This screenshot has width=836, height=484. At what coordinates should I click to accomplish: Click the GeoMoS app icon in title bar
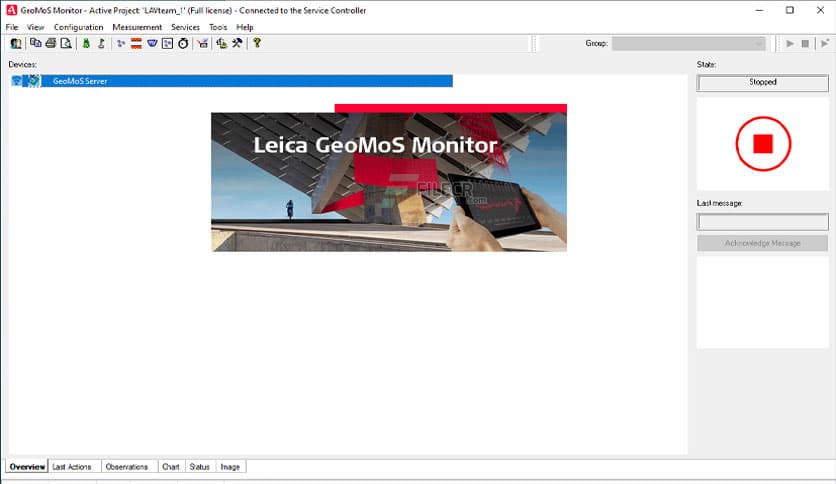pos(11,10)
